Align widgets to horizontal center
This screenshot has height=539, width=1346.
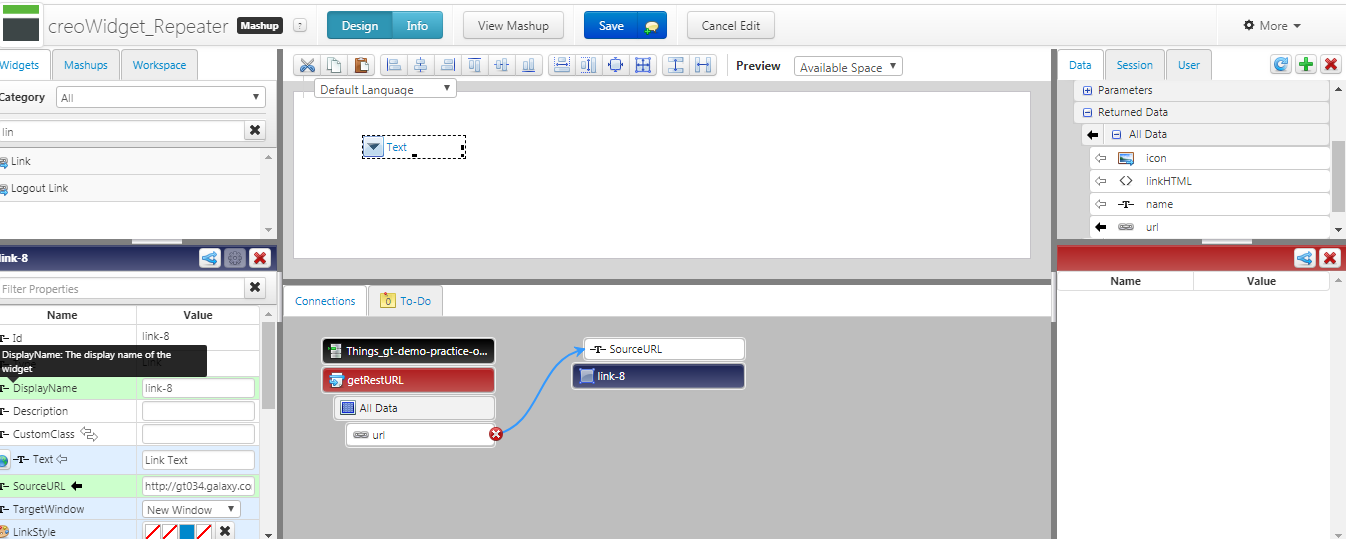(x=421, y=66)
